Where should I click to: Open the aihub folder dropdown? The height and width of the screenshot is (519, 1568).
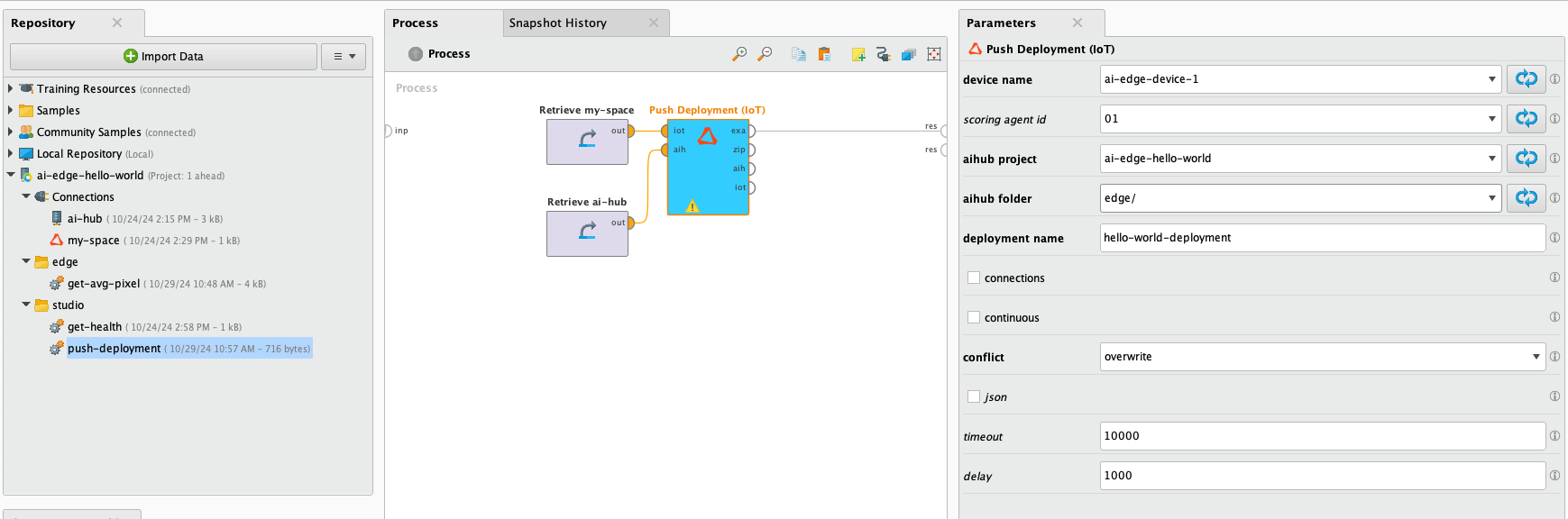coord(1491,198)
